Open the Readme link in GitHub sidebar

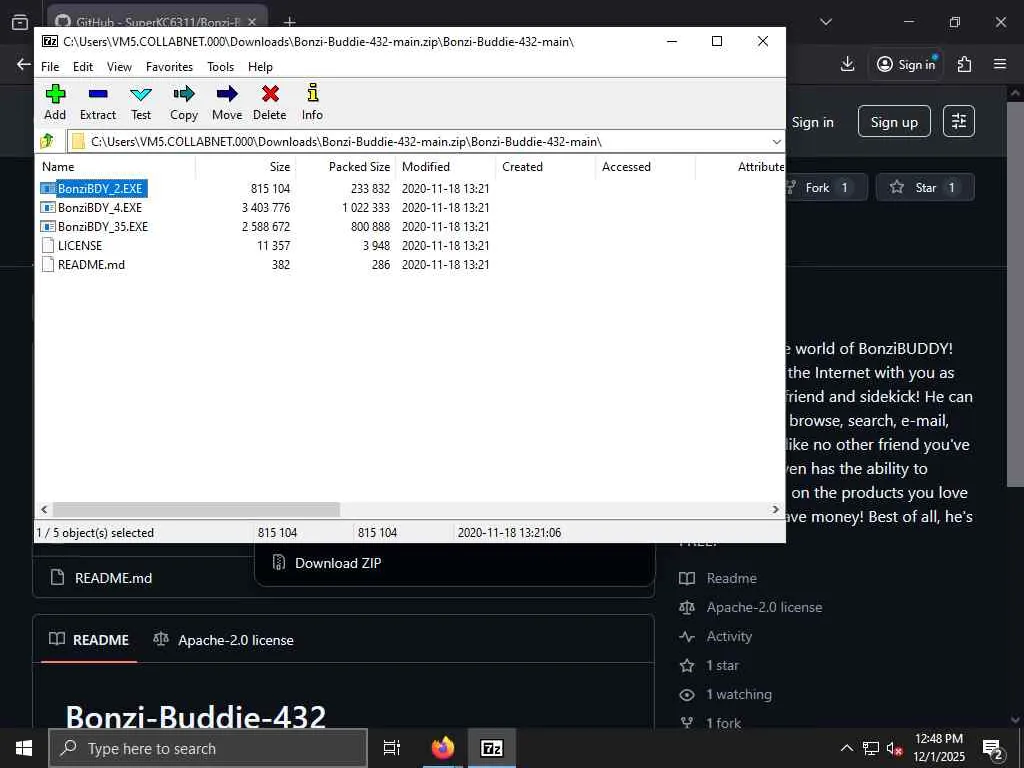coord(731,578)
